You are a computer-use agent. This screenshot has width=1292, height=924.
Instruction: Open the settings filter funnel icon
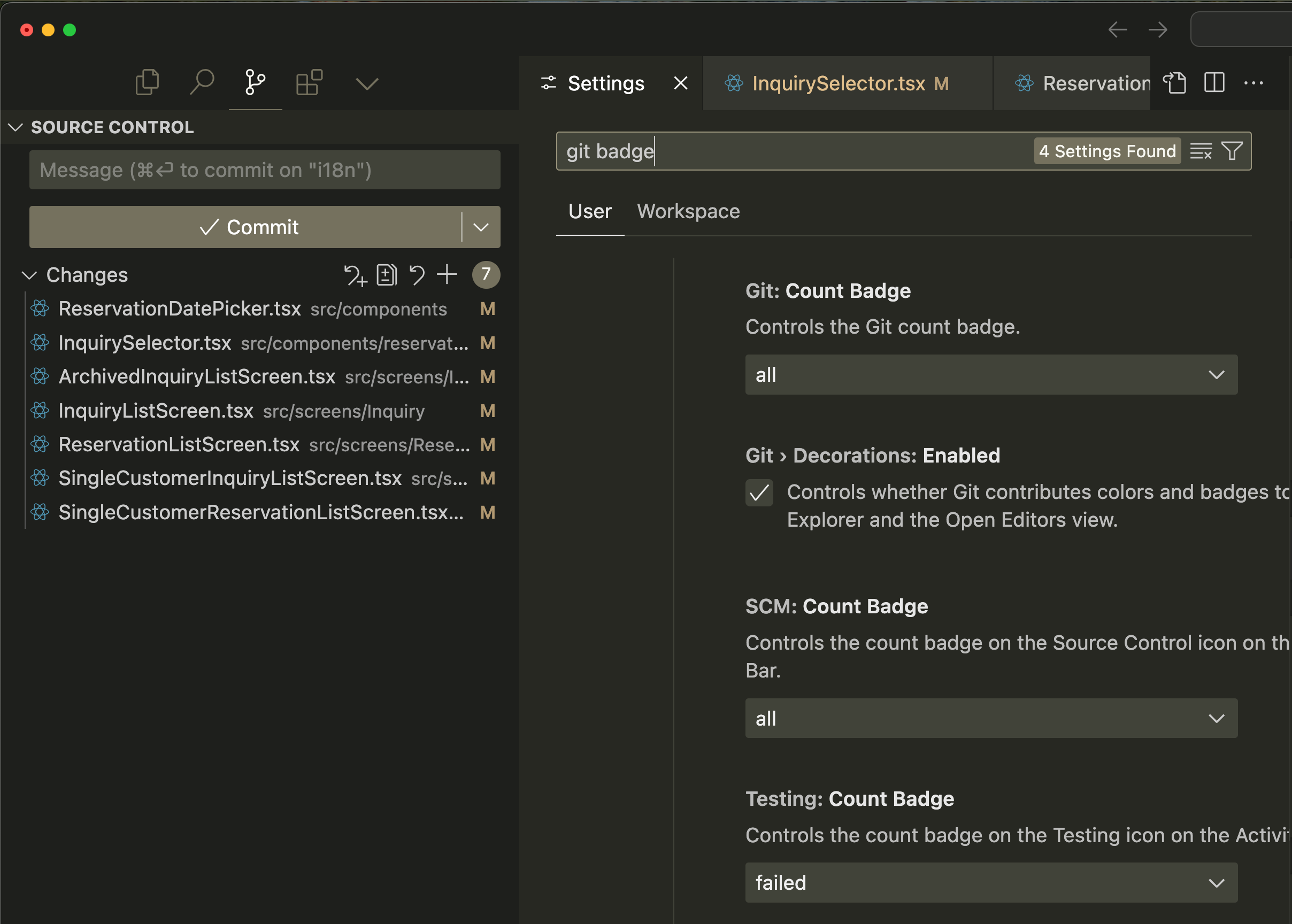pos(1232,151)
